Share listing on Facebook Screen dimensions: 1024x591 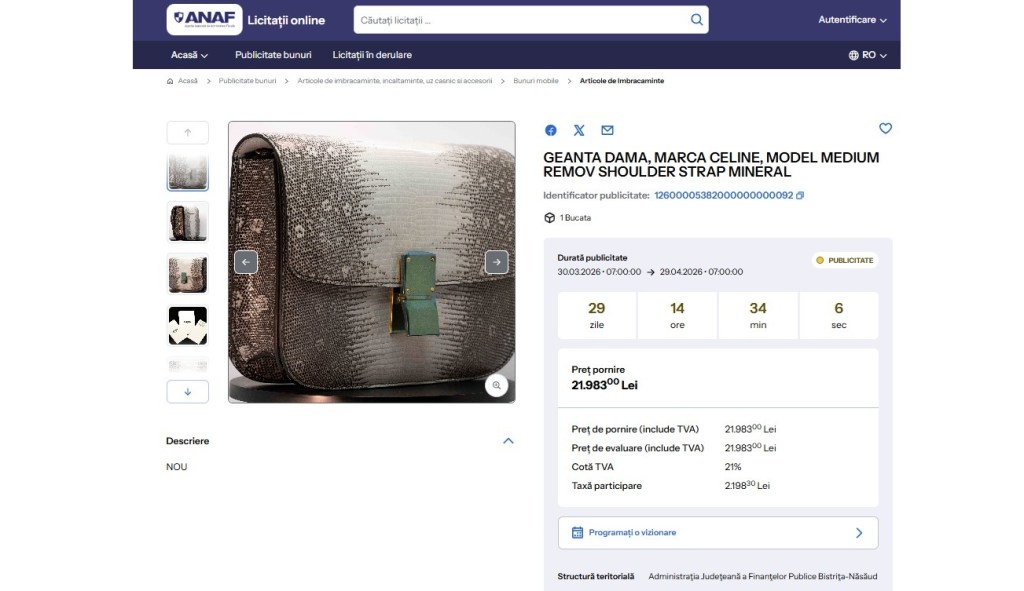point(550,130)
